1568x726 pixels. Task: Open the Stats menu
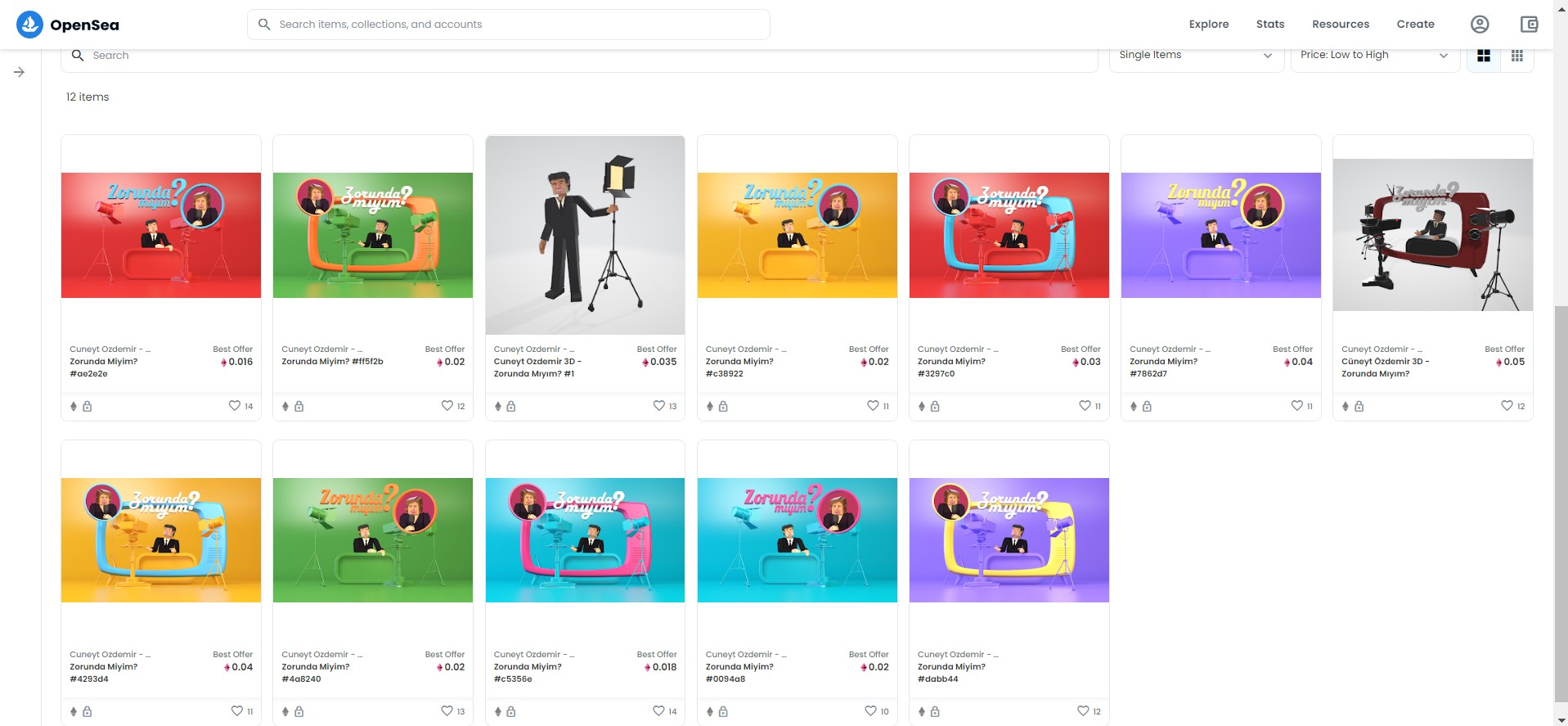click(x=1270, y=25)
